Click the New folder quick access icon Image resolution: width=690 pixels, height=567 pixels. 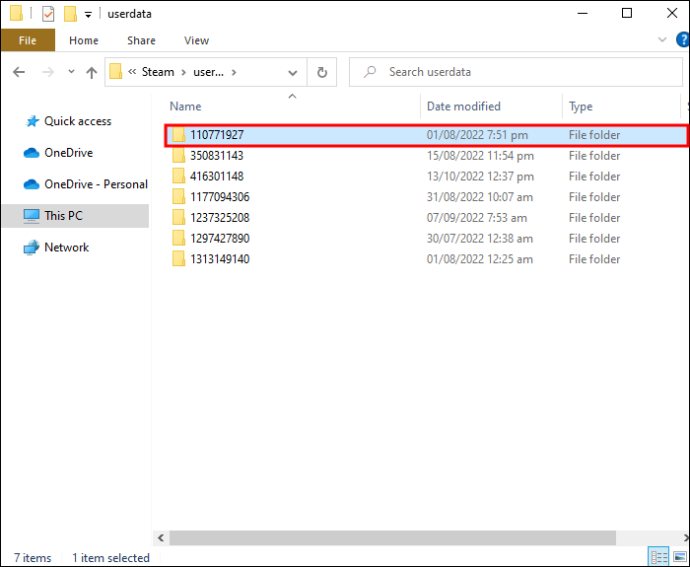[70, 14]
